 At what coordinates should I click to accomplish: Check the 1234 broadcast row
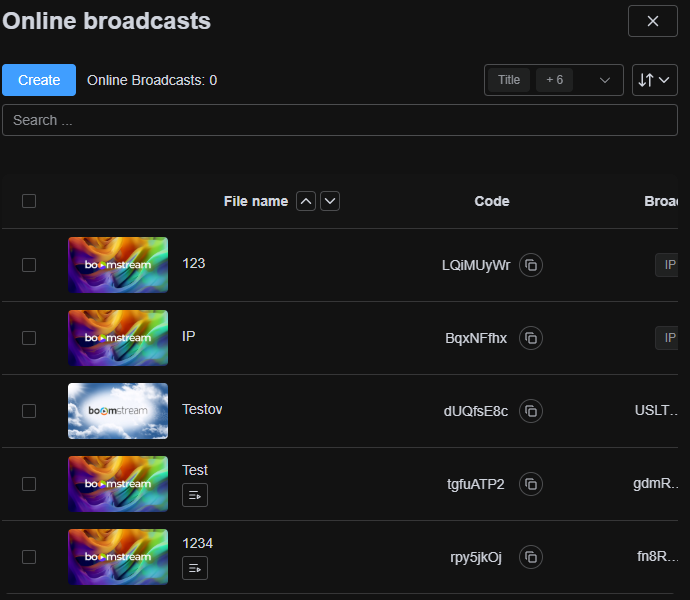point(29,557)
